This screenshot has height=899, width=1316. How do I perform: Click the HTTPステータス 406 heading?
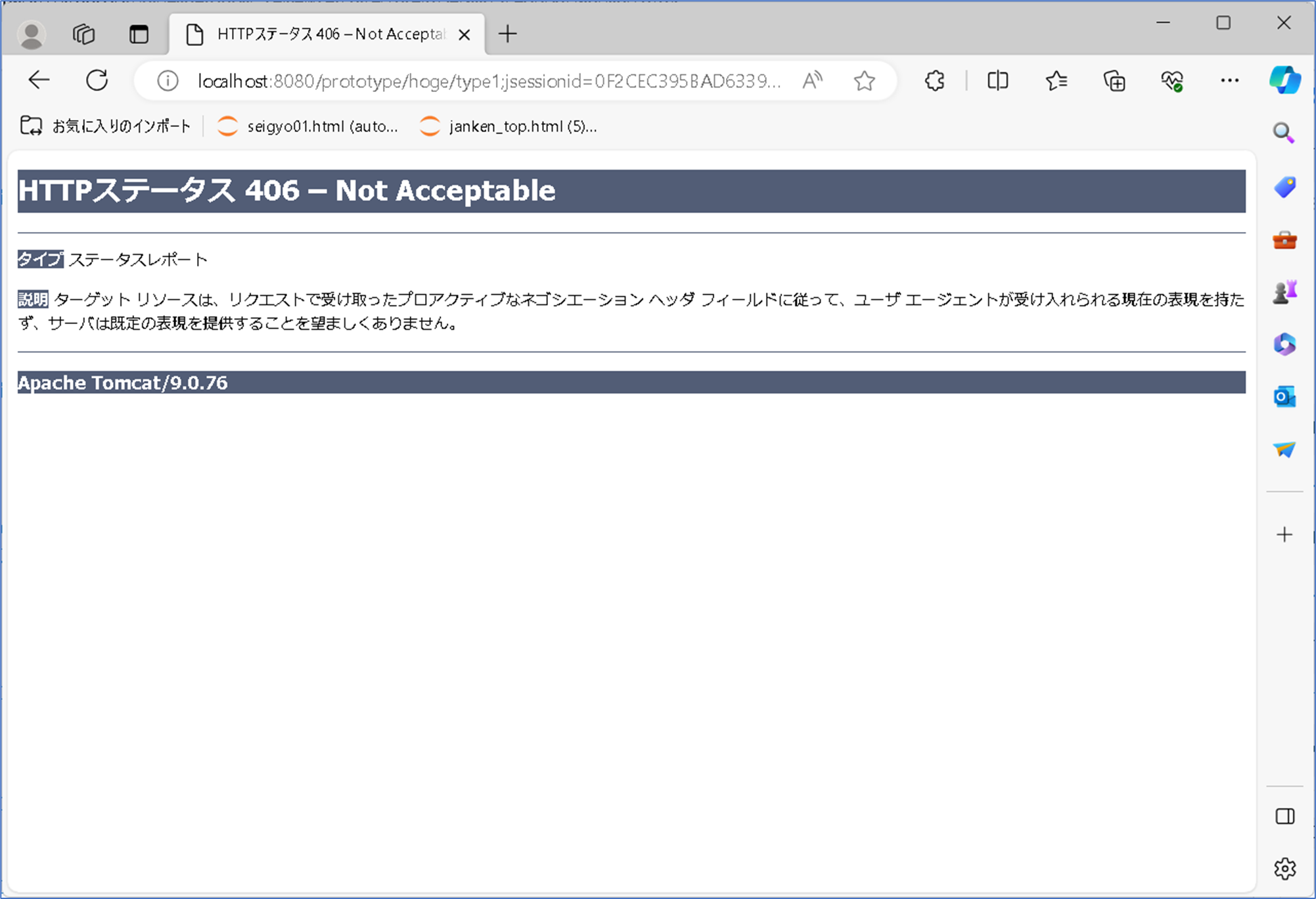286,191
